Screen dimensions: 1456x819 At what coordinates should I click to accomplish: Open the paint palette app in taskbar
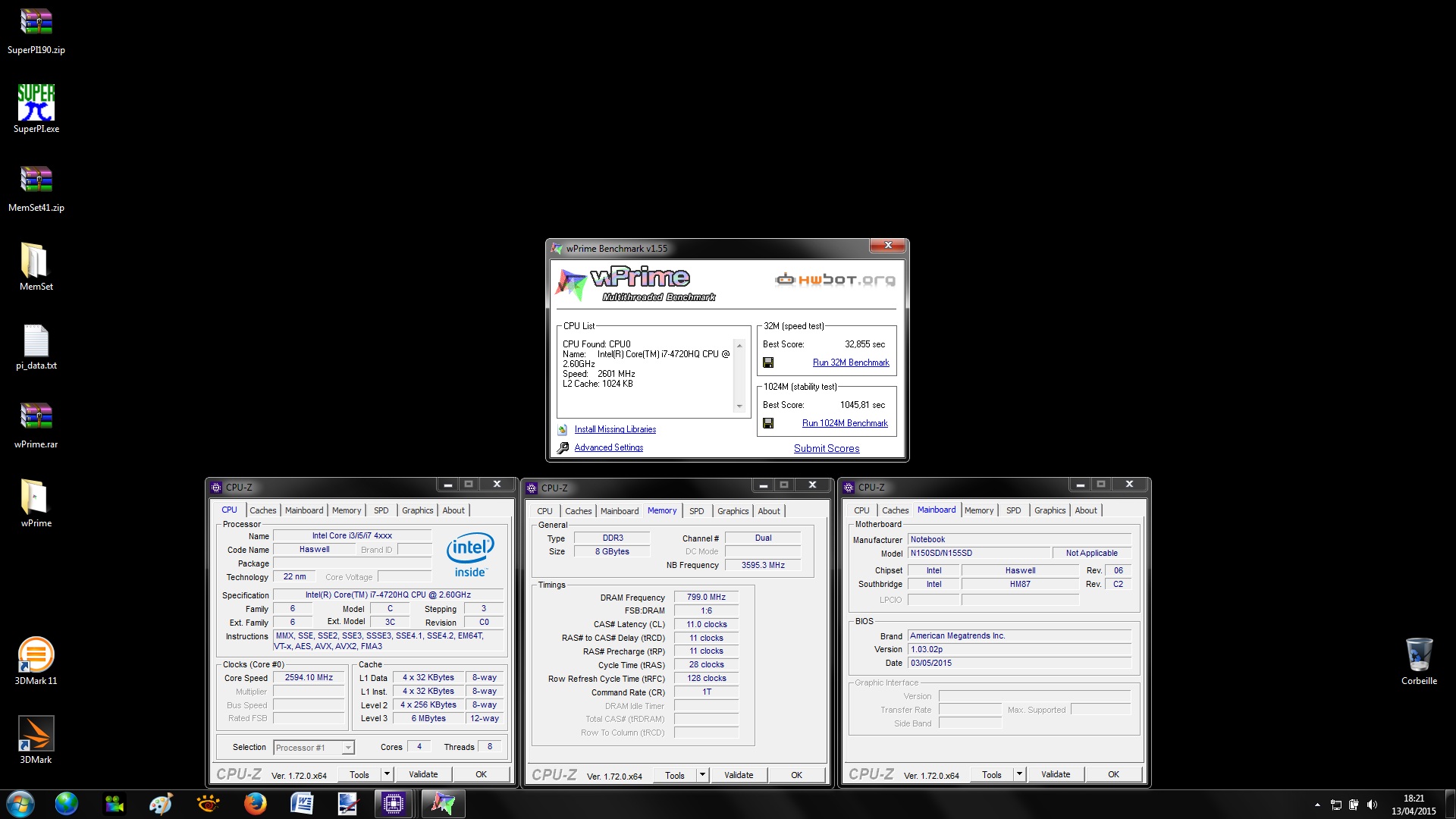(161, 804)
